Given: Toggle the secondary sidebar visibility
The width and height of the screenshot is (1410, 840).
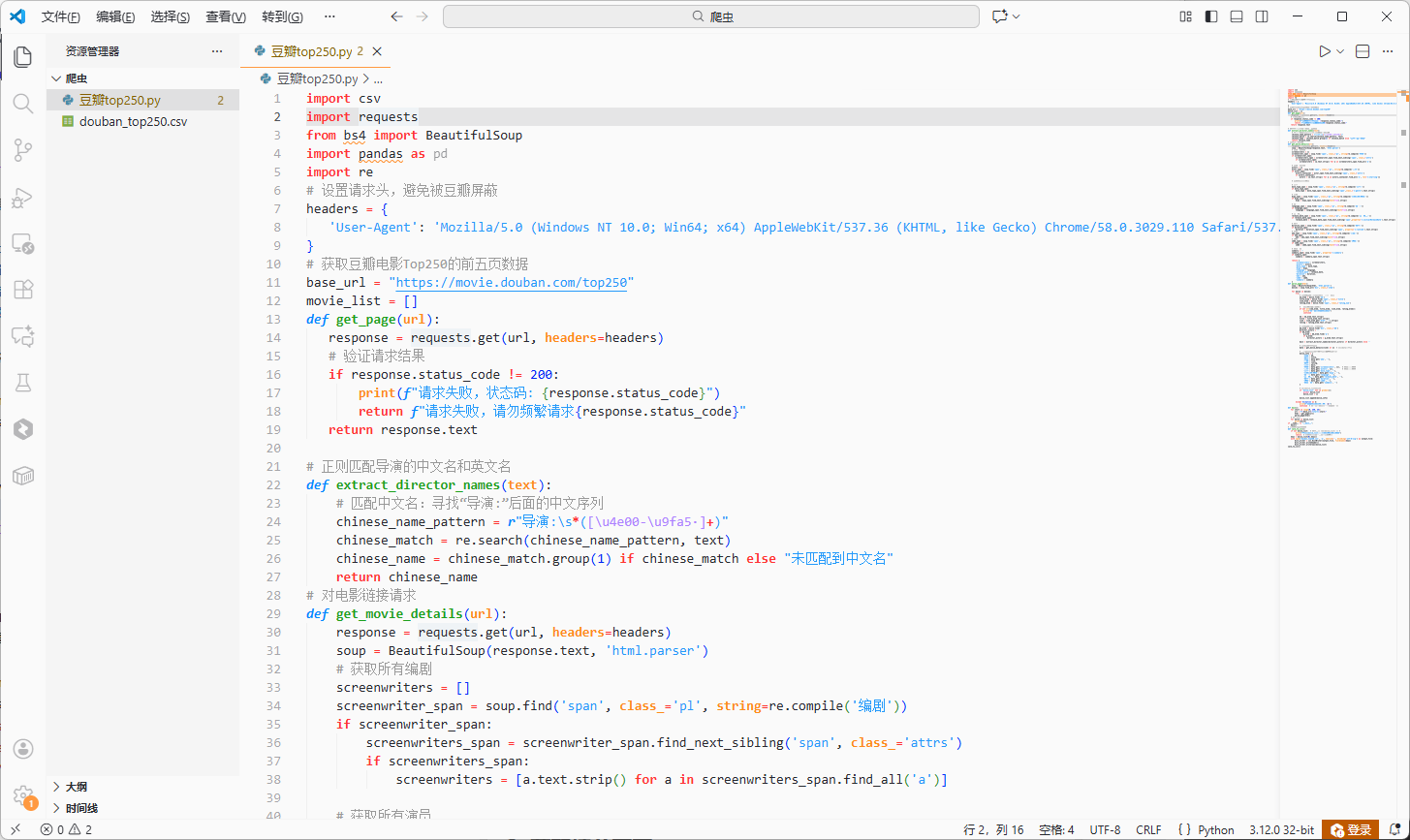Looking at the screenshot, I should 1262,16.
